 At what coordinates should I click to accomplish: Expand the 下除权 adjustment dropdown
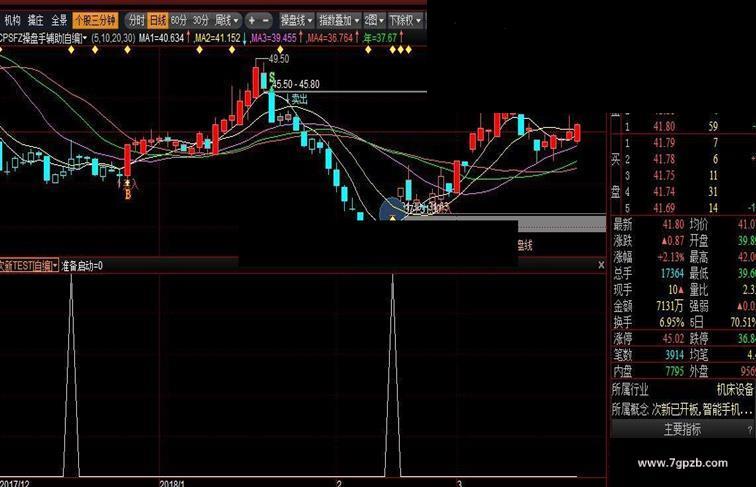(x=405, y=21)
